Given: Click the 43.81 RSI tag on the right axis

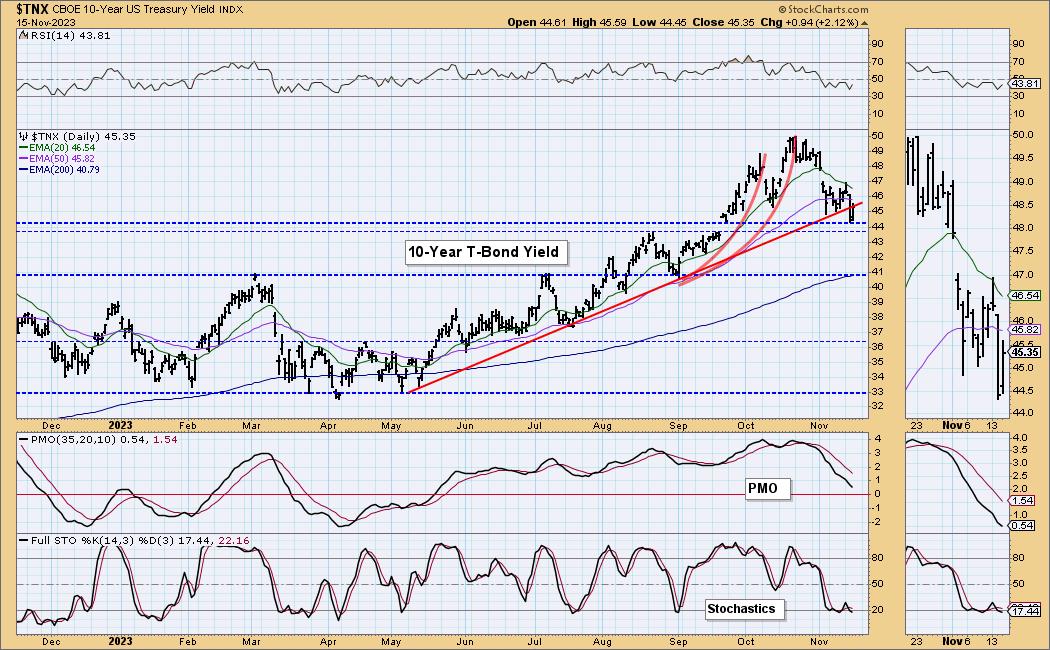Looking at the screenshot, I should (1026, 84).
